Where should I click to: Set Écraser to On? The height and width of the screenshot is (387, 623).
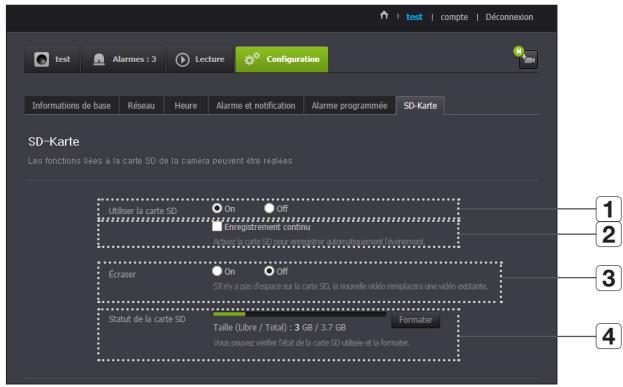217,271
